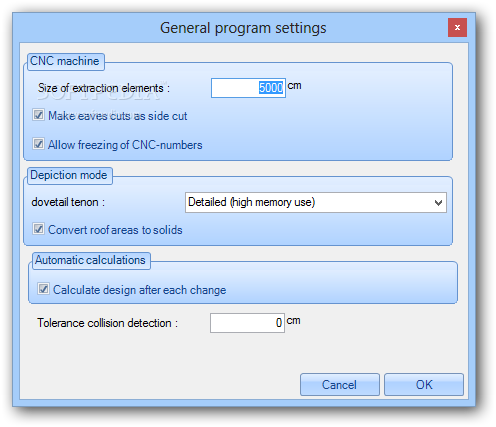Click the 'dovetail tenon :' label

(68, 202)
